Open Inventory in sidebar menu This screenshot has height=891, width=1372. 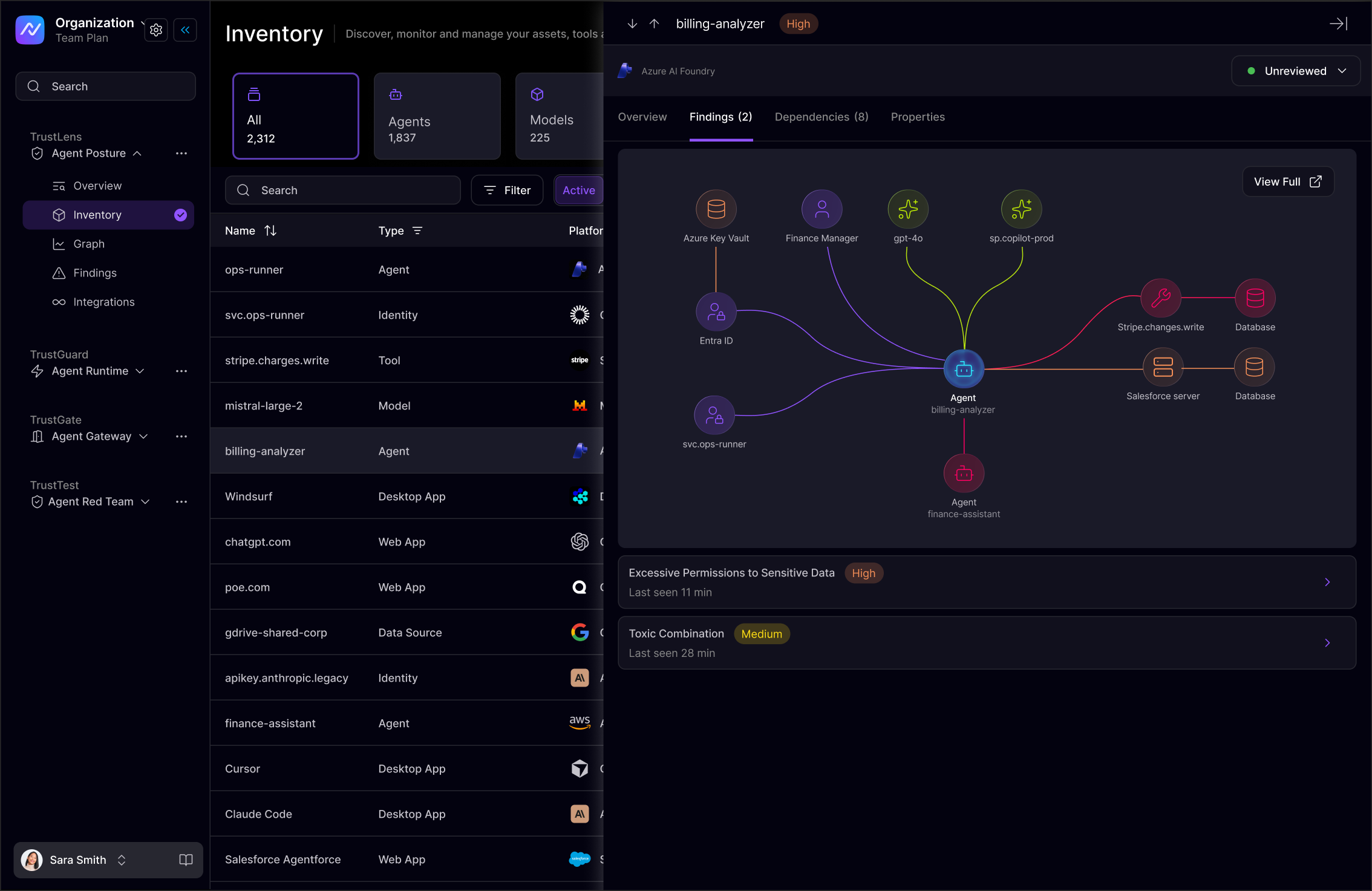[x=108, y=215]
